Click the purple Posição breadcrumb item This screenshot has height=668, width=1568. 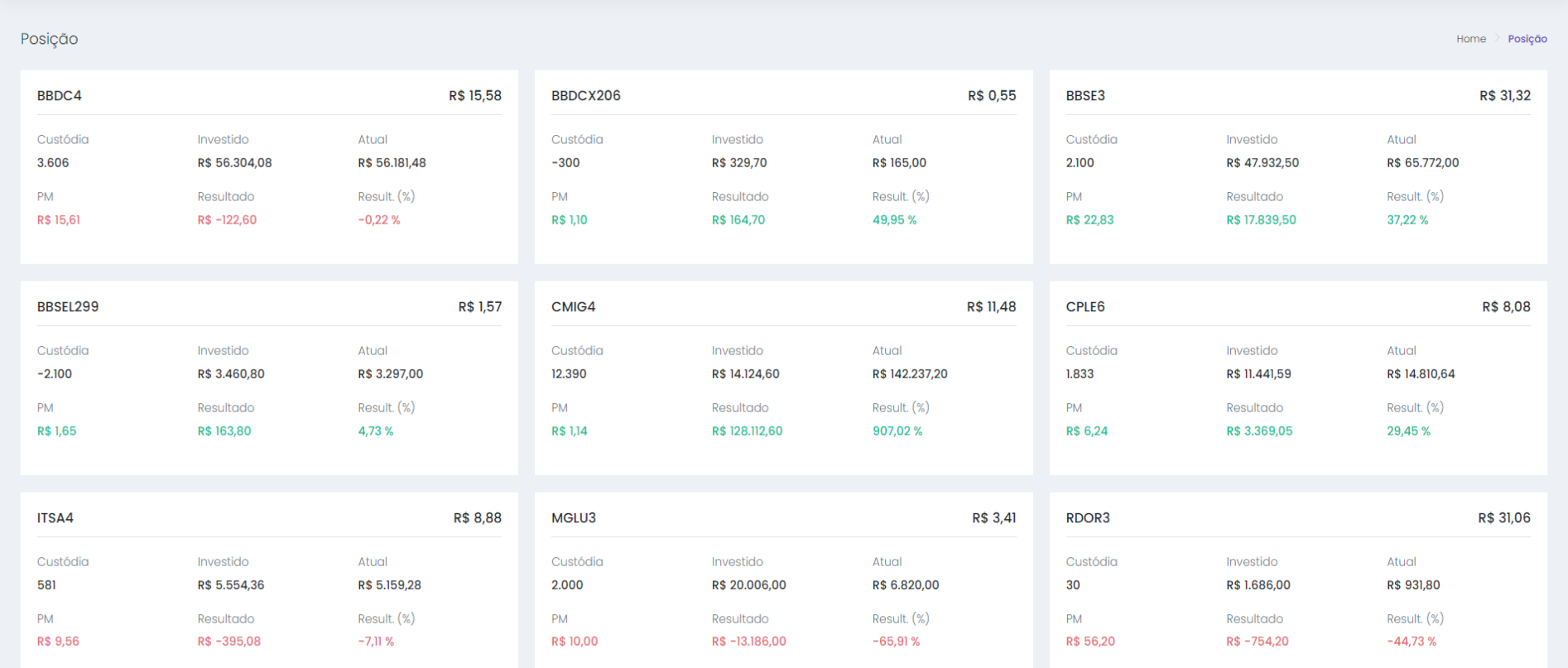tap(1527, 39)
